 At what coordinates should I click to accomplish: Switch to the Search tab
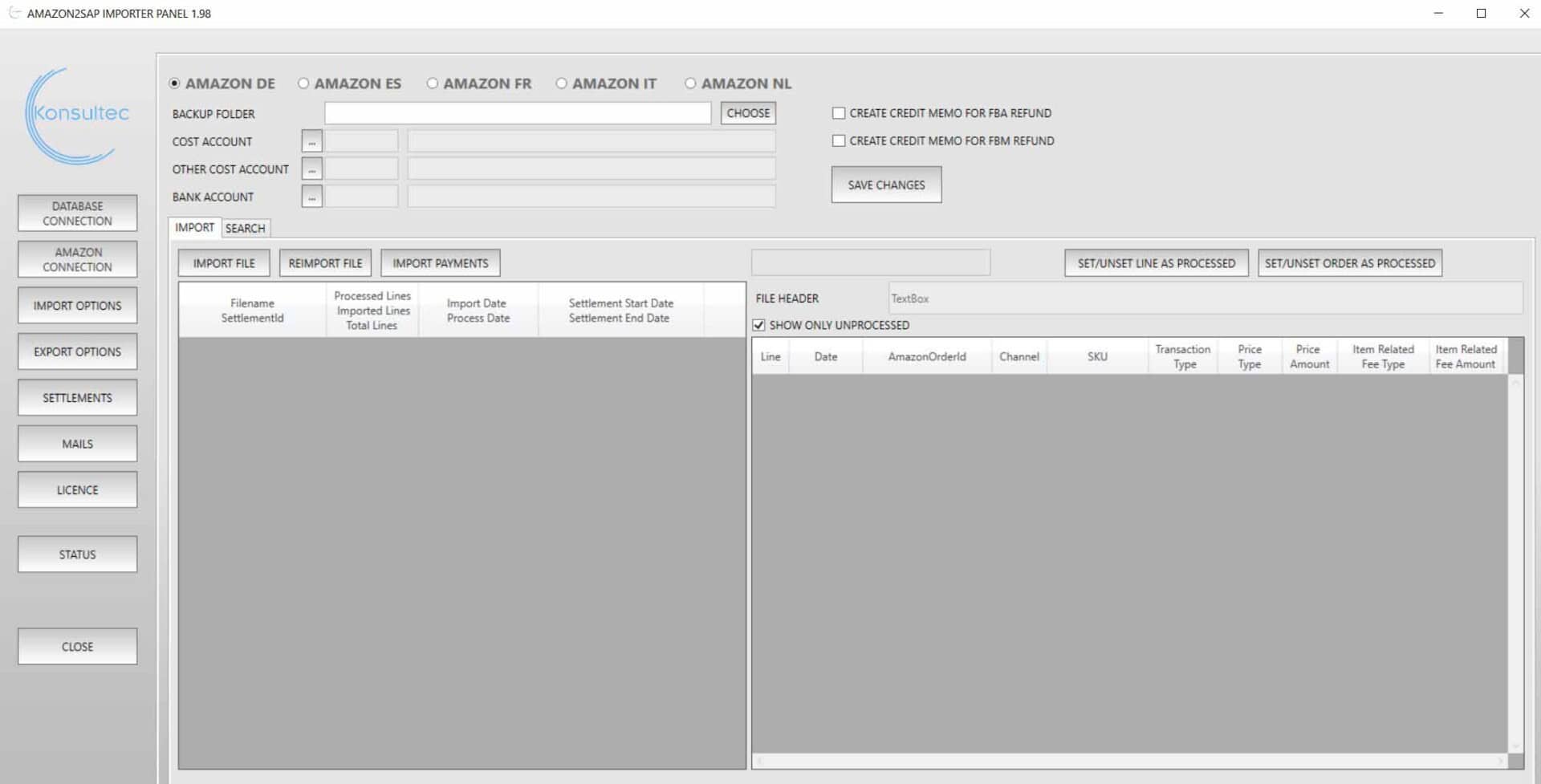pyautogui.click(x=245, y=229)
